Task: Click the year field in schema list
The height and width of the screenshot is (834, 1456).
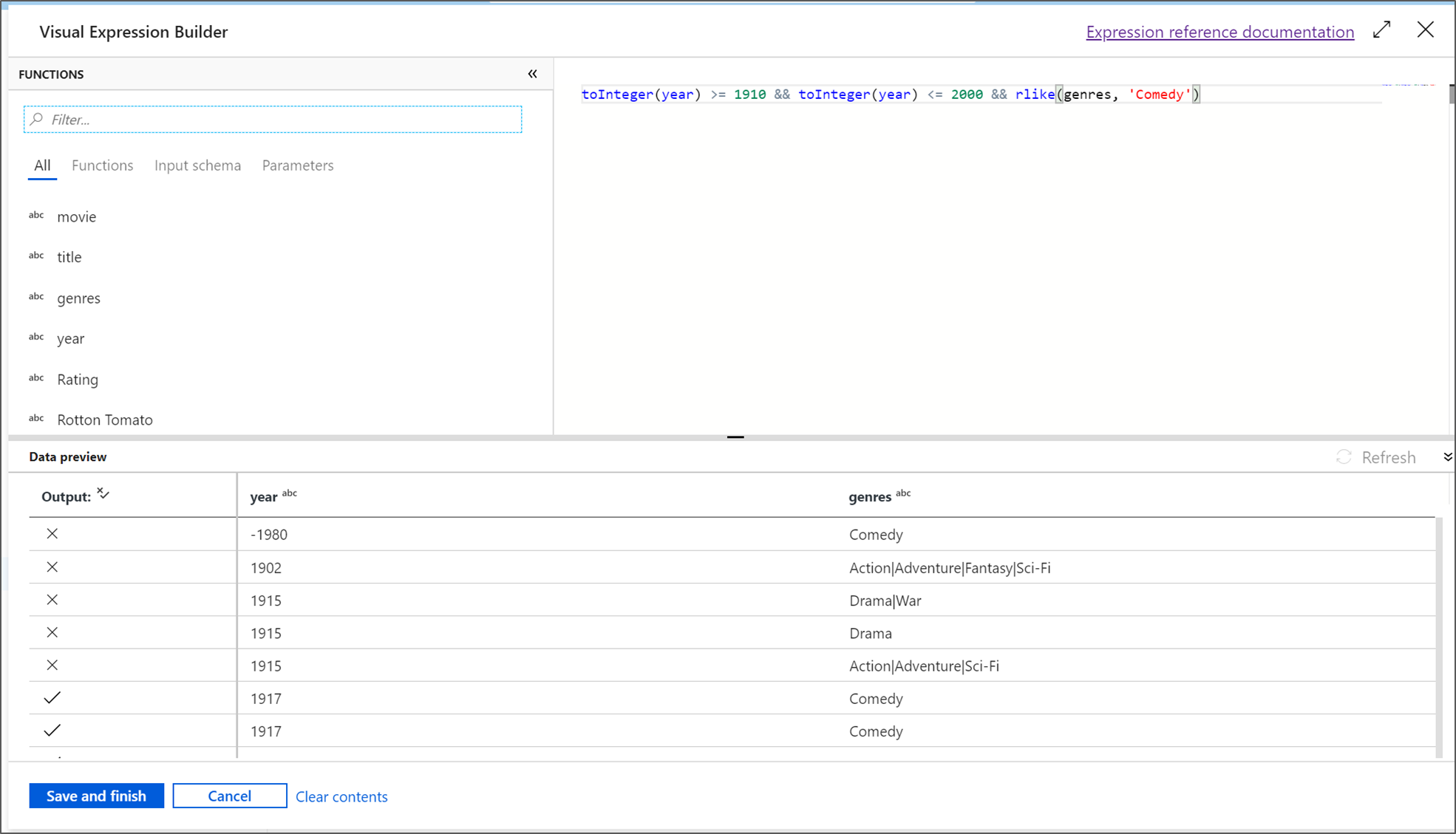Action: click(71, 338)
